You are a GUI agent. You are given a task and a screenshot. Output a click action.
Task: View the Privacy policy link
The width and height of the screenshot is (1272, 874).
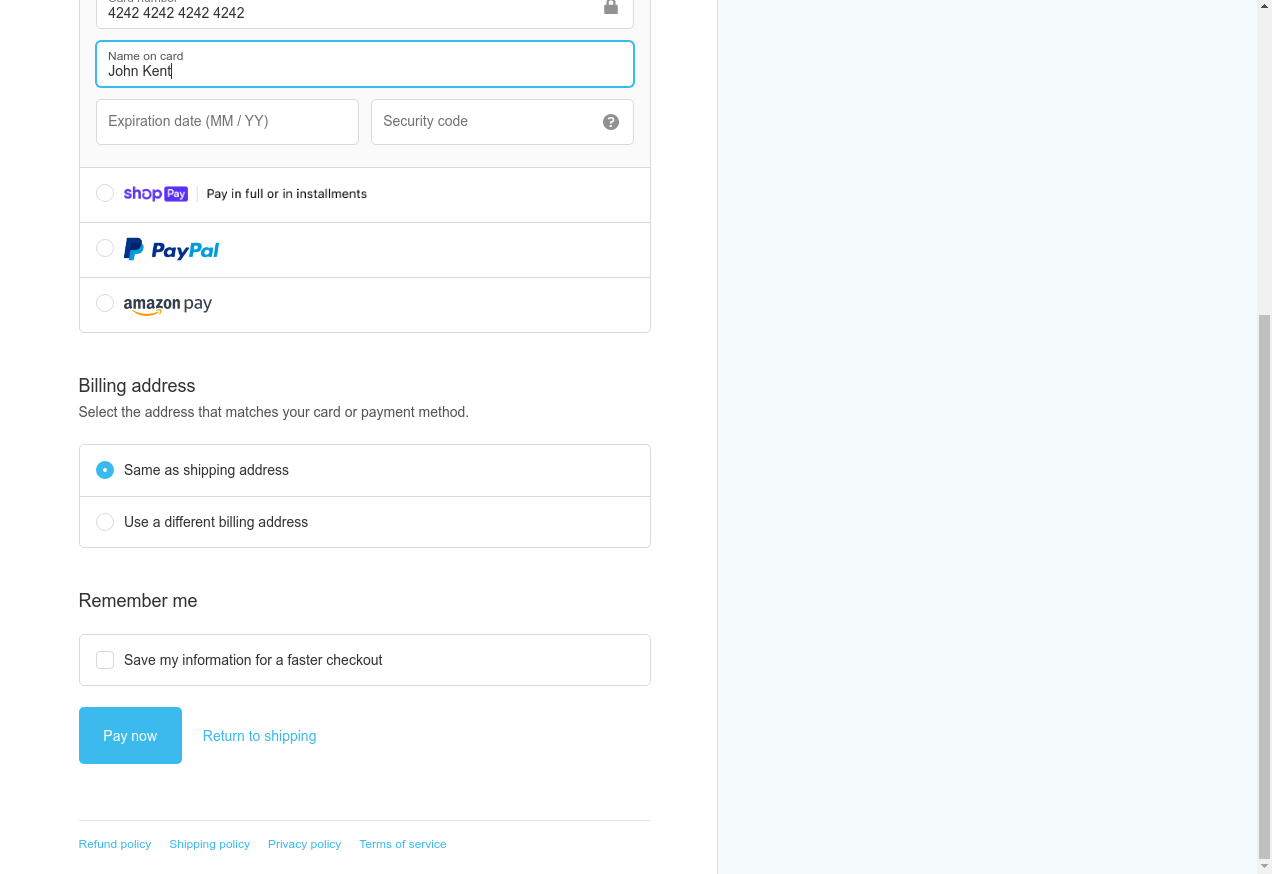point(304,844)
